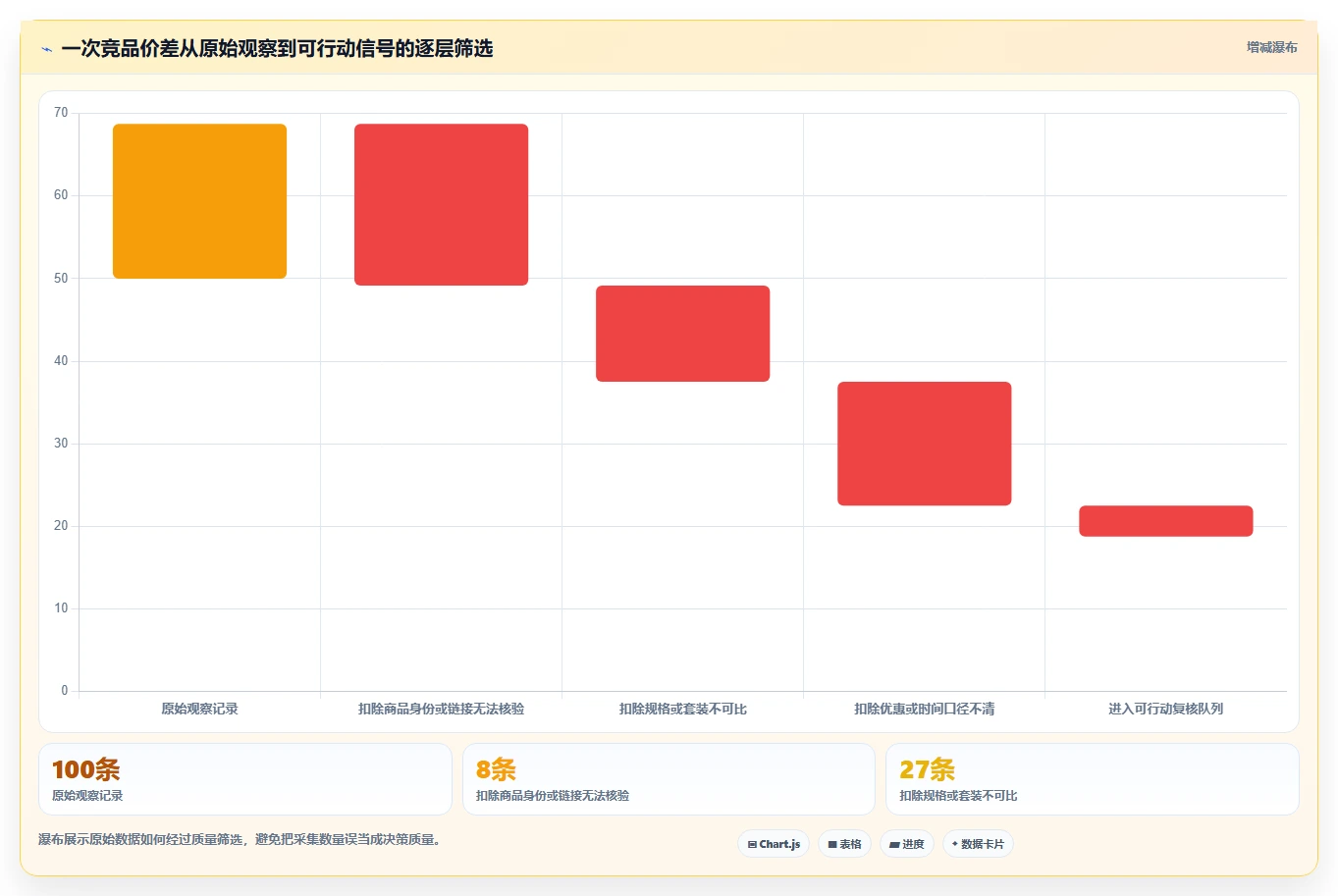
Task: Click axis label 扣除优惠或时间口径不清
Action: pyautogui.click(x=924, y=709)
